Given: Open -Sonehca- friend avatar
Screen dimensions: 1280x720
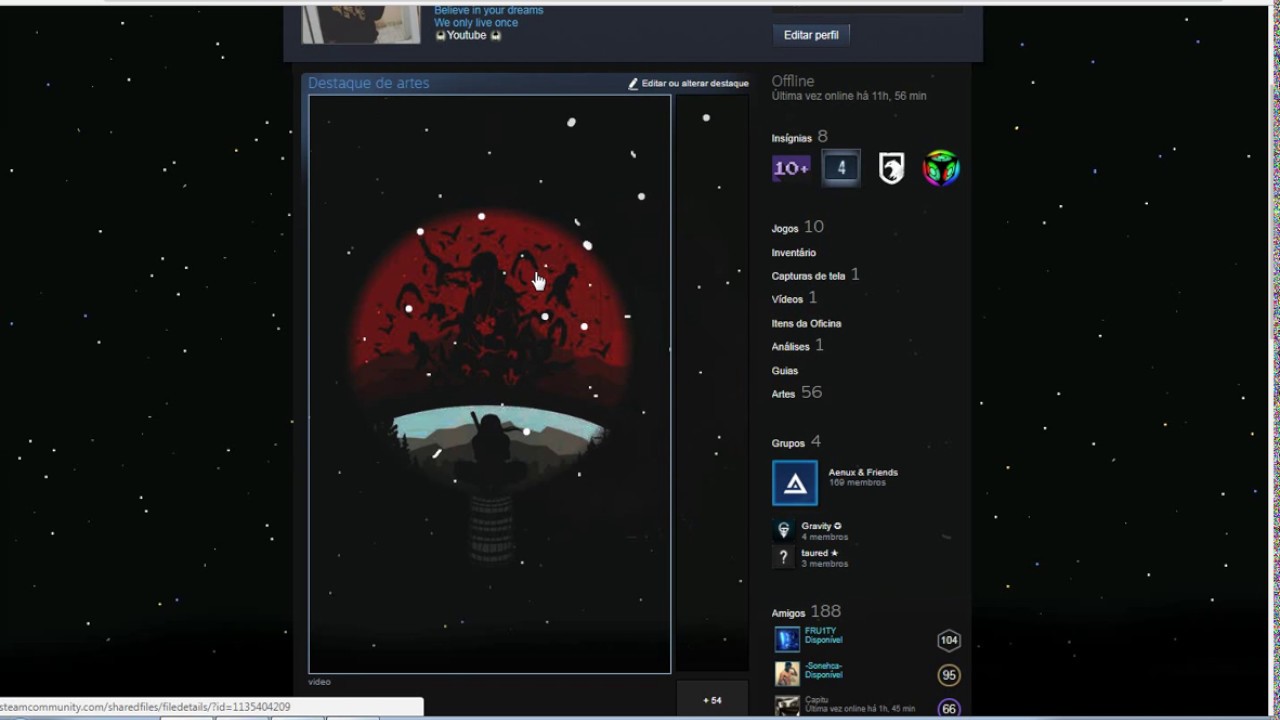Looking at the screenshot, I should coord(788,673).
